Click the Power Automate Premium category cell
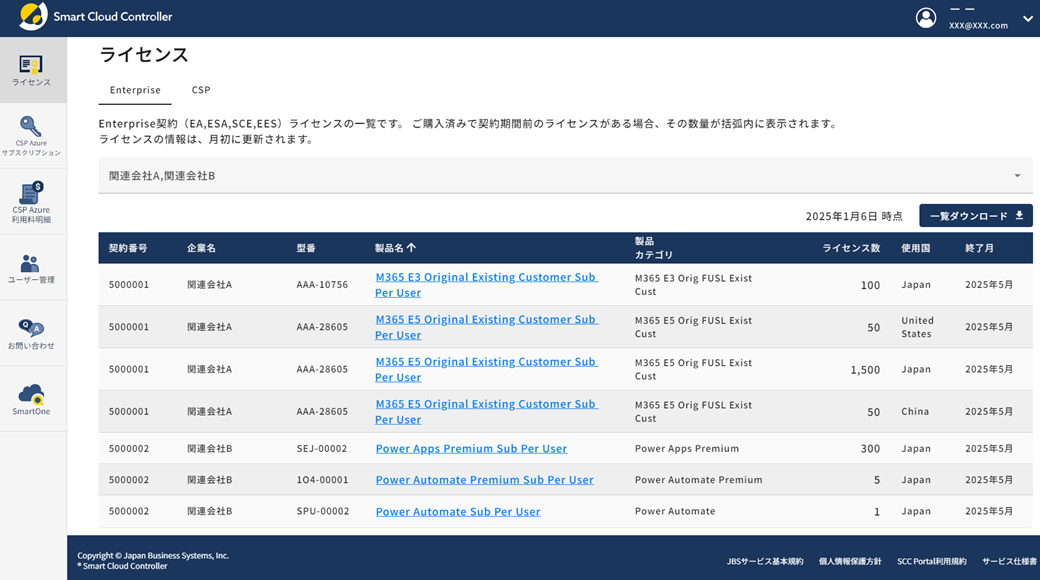This screenshot has height=580, width=1040. tap(698, 480)
